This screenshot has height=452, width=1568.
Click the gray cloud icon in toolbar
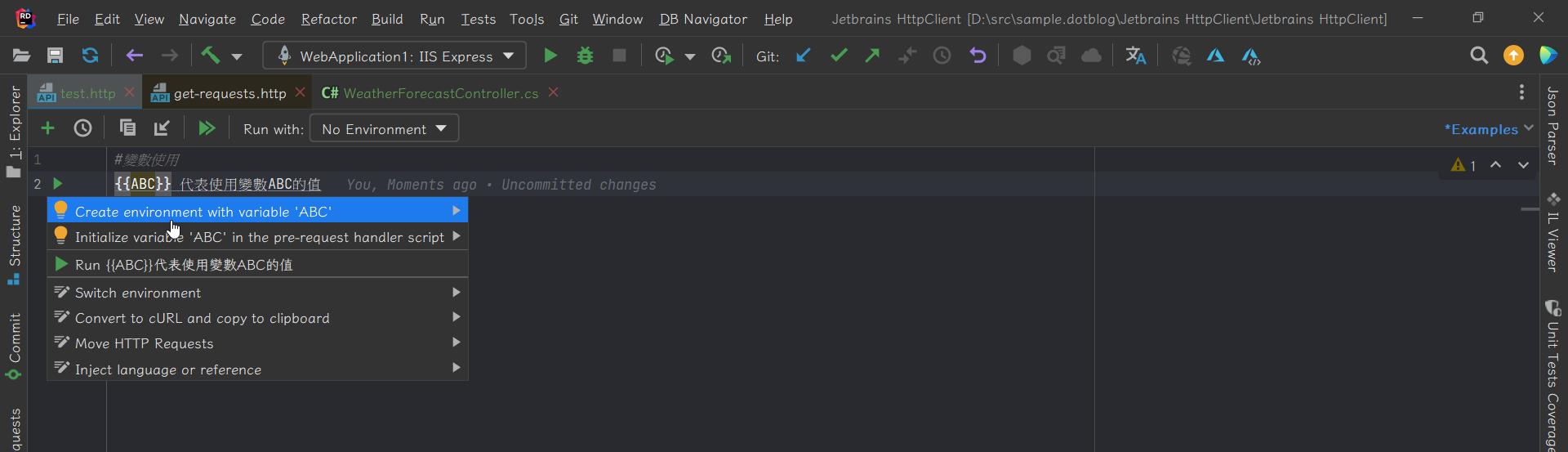pyautogui.click(x=1091, y=56)
